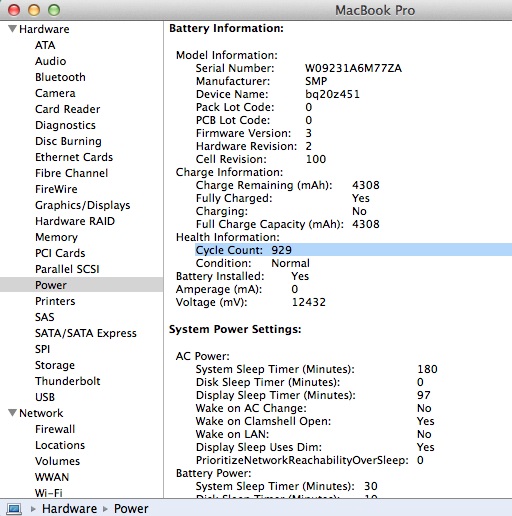
Task: Select Camera in the sidebar
Action: point(55,93)
